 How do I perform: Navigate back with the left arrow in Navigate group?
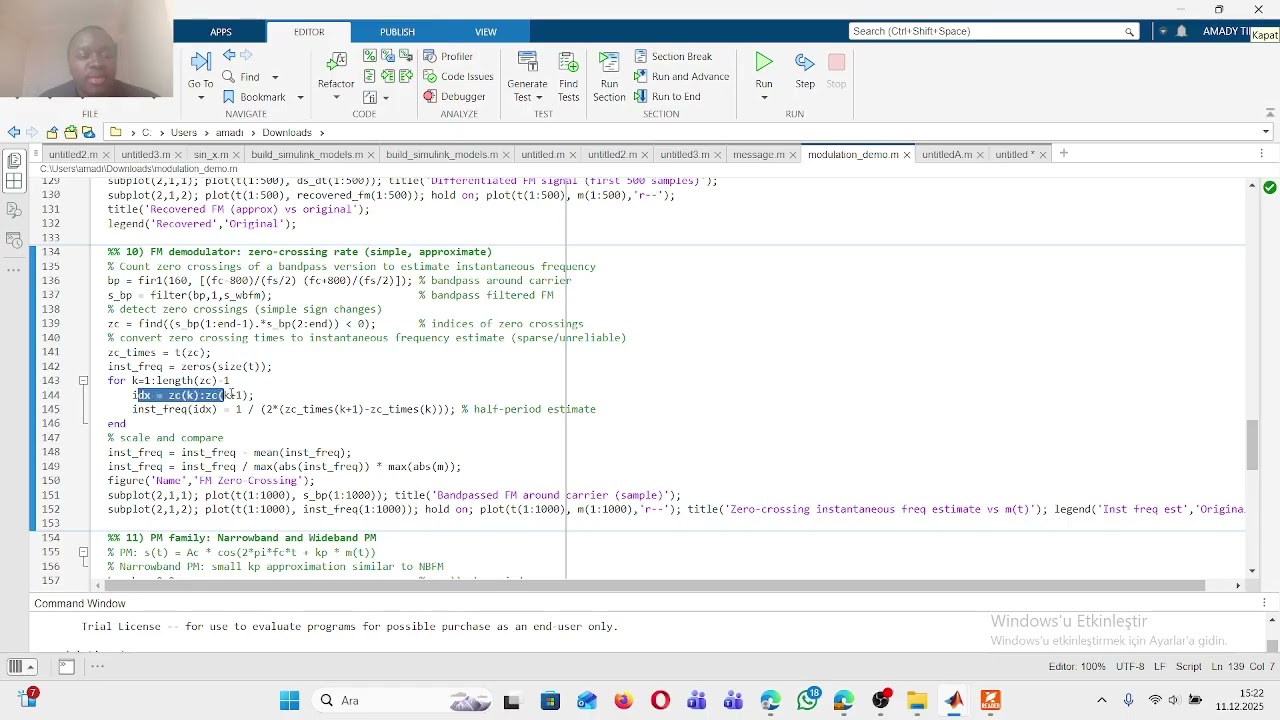[229, 55]
